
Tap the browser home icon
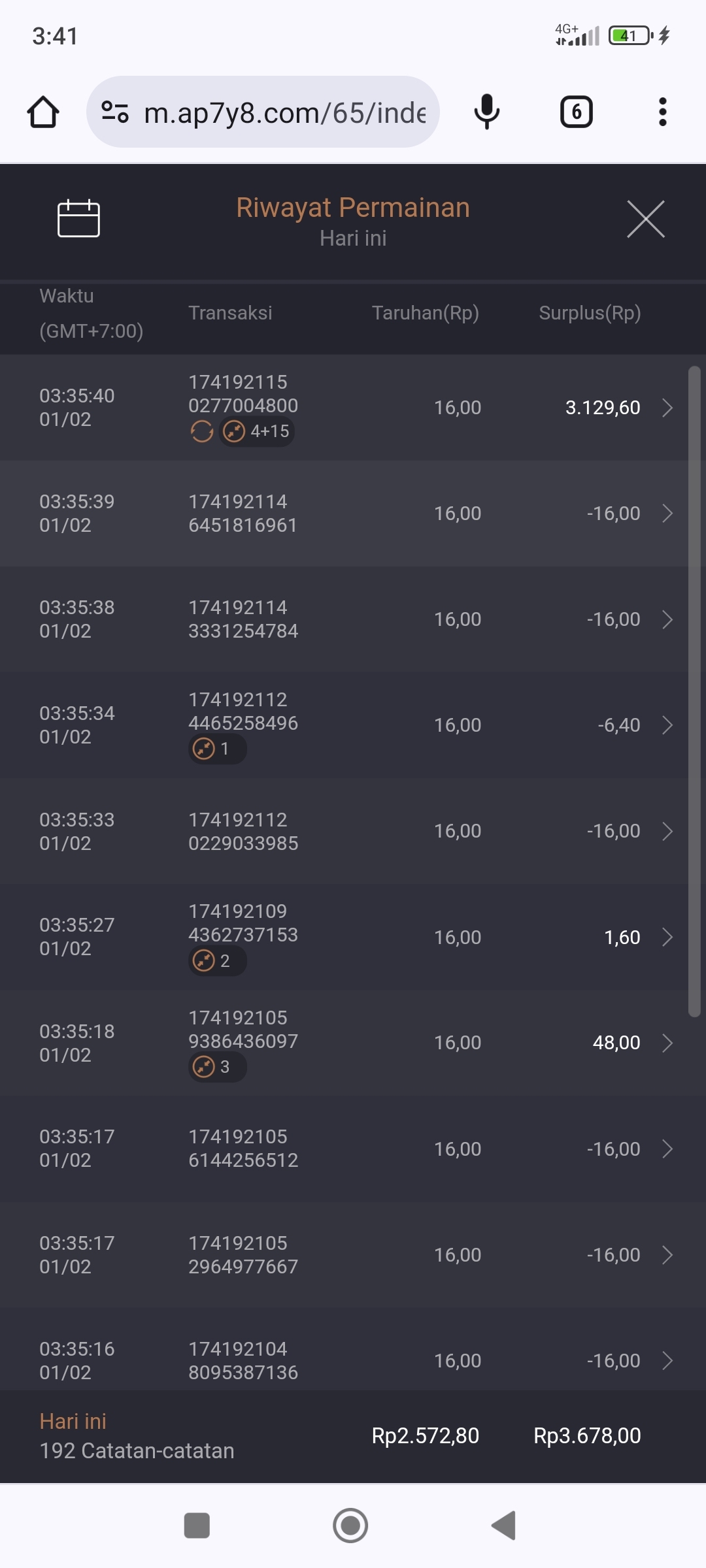point(43,112)
